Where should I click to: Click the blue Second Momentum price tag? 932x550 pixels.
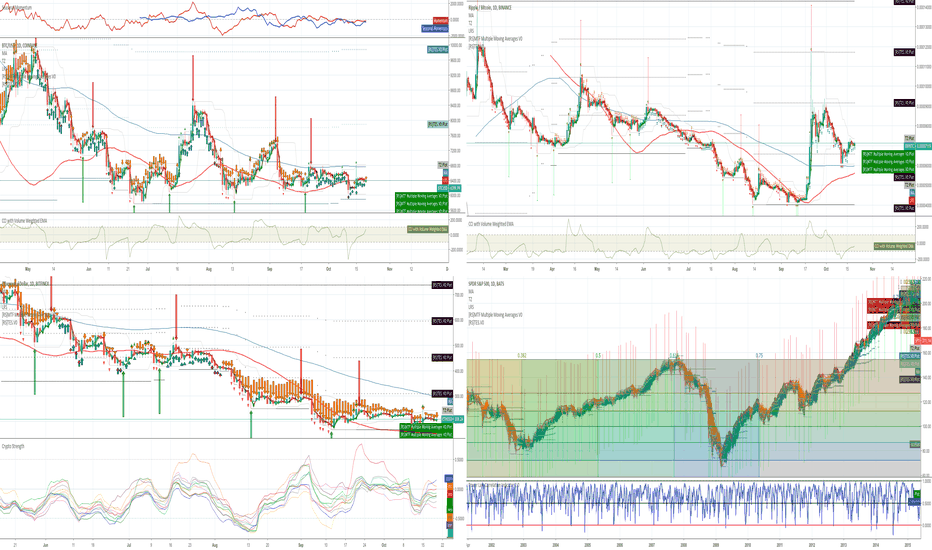point(434,28)
